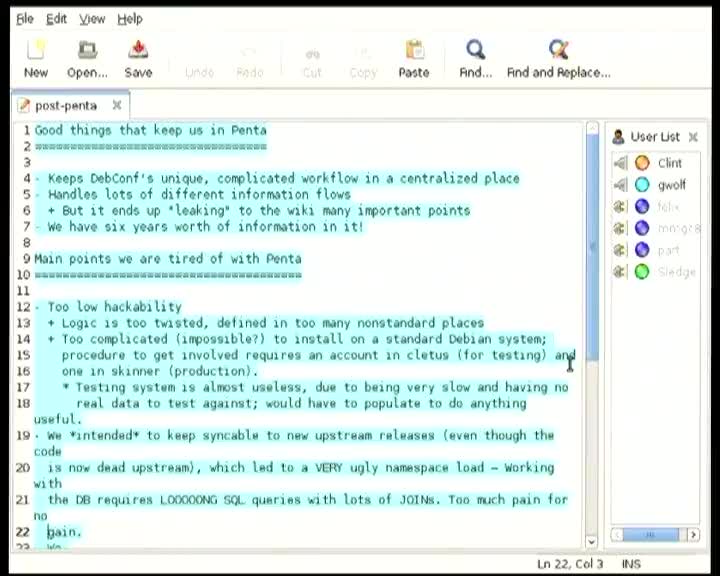
Task: Click heading 'Main points we are tired of with Penta'
Action: click(168, 259)
